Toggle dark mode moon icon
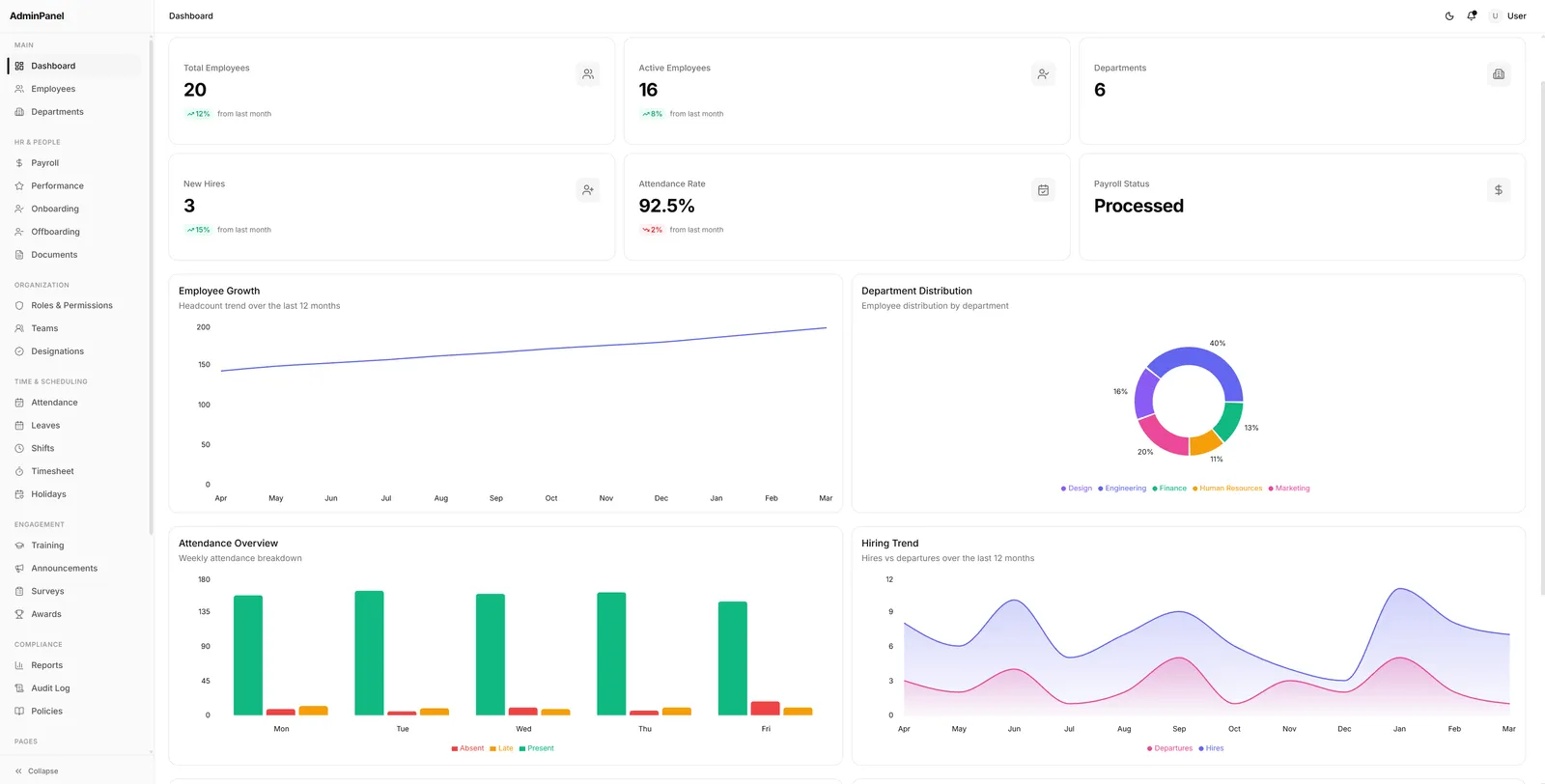Viewport: 1545px width, 784px height. click(1449, 15)
